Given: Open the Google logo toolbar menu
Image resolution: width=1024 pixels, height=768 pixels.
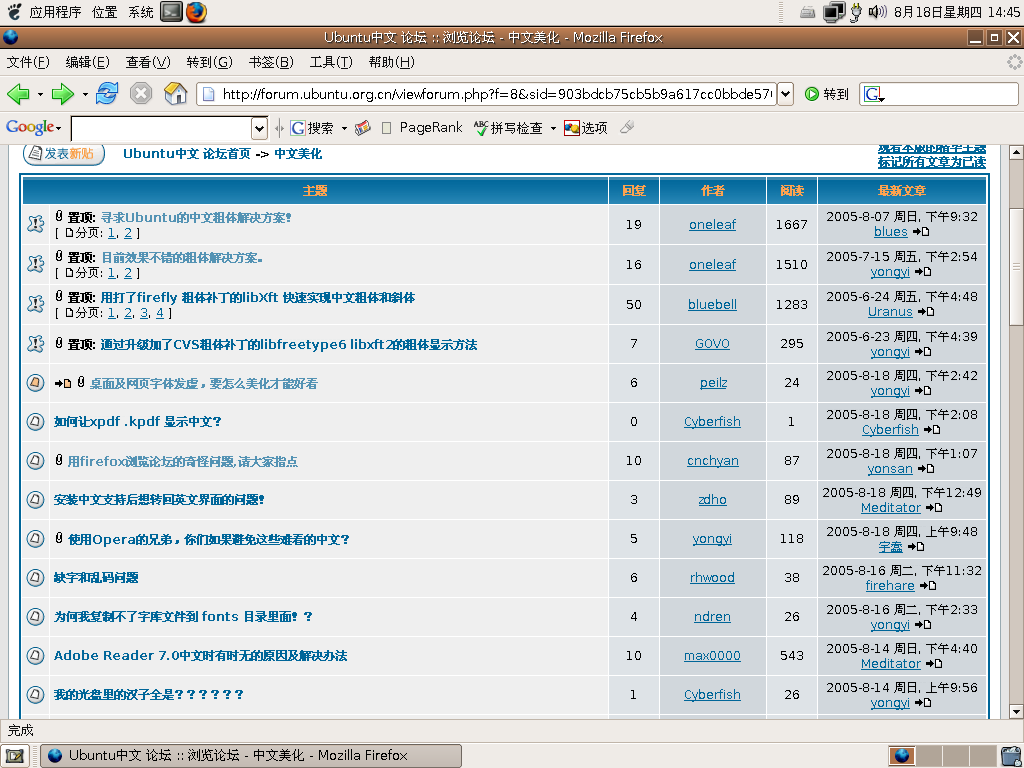Looking at the screenshot, I should point(33,127).
